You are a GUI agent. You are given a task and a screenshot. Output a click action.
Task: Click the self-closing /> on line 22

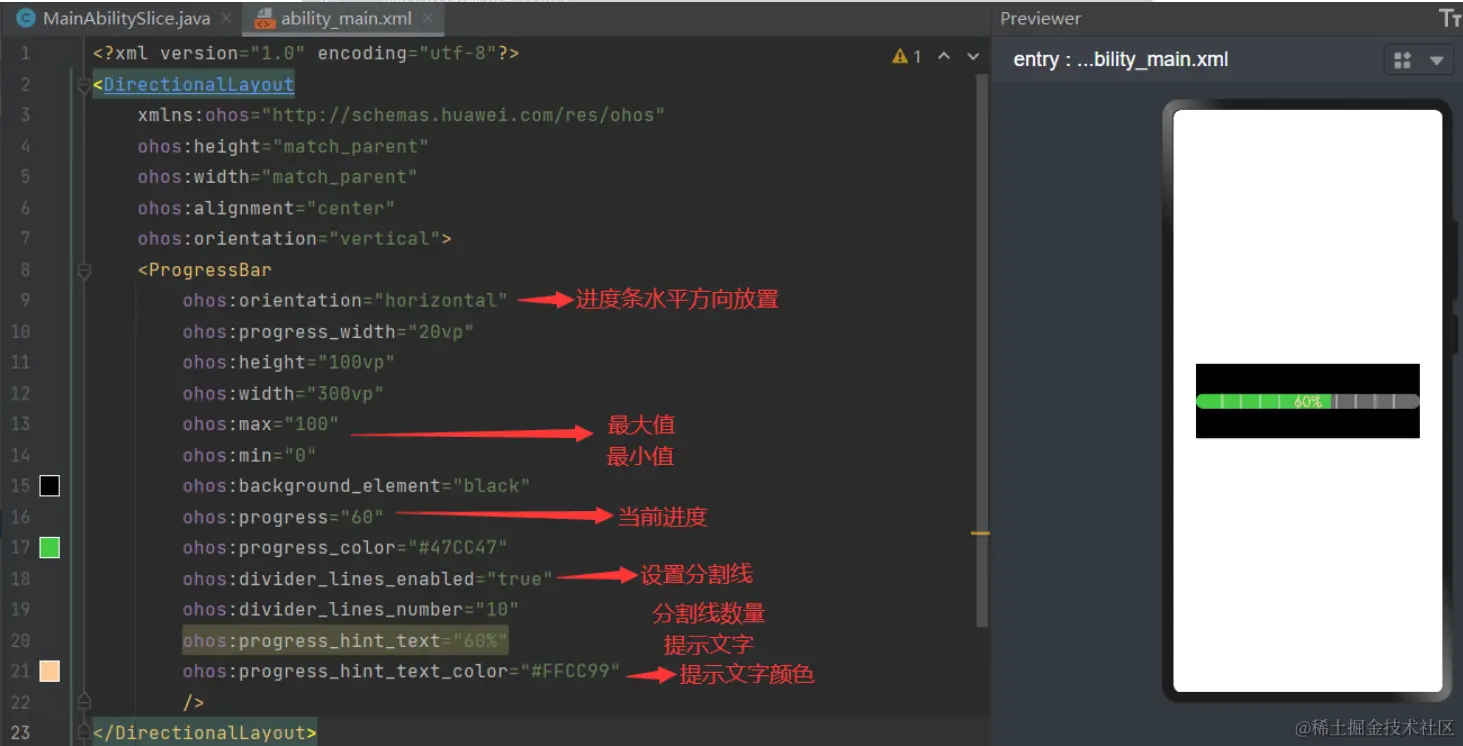tap(193, 702)
